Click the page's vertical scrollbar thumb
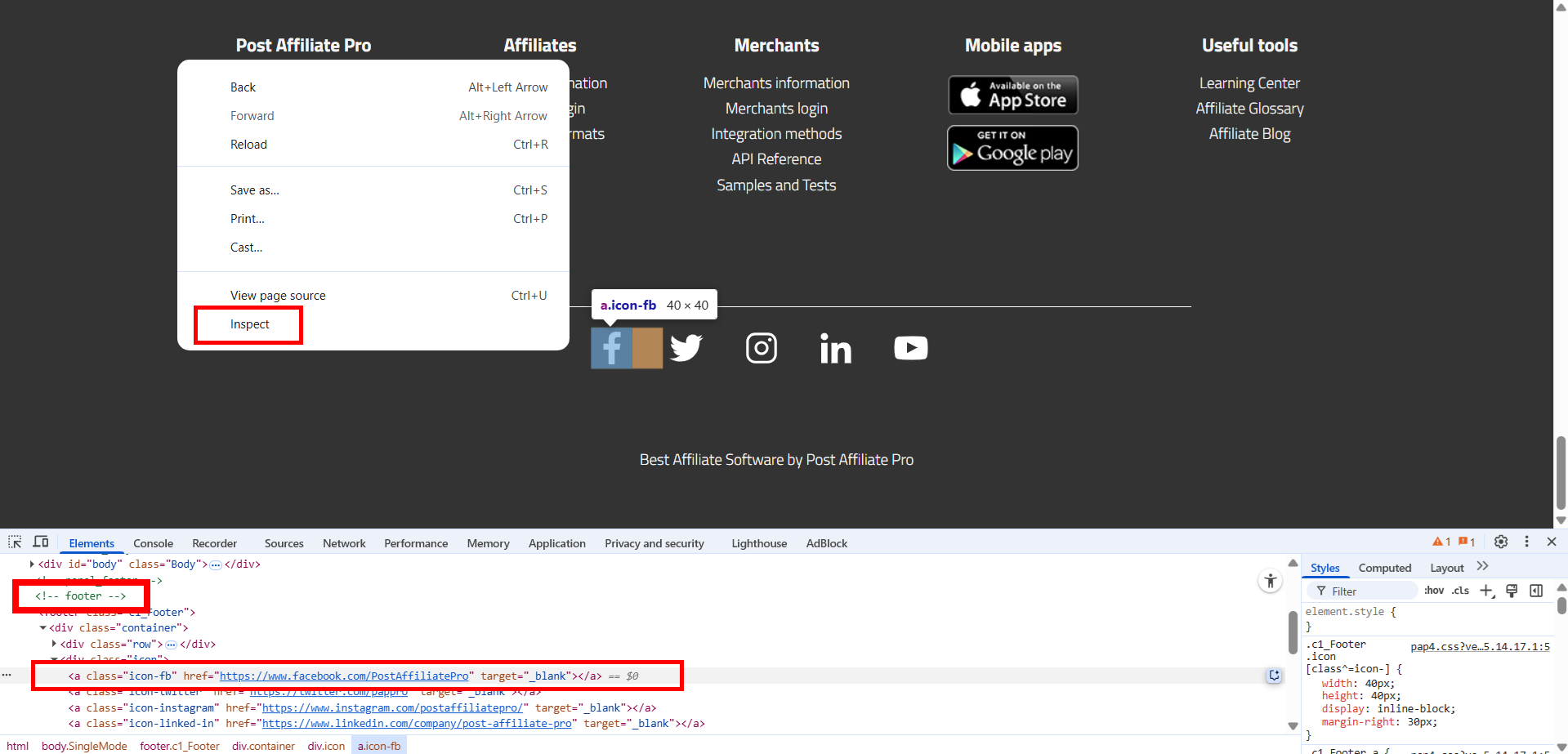This screenshot has width=1568, height=754. 1561,474
